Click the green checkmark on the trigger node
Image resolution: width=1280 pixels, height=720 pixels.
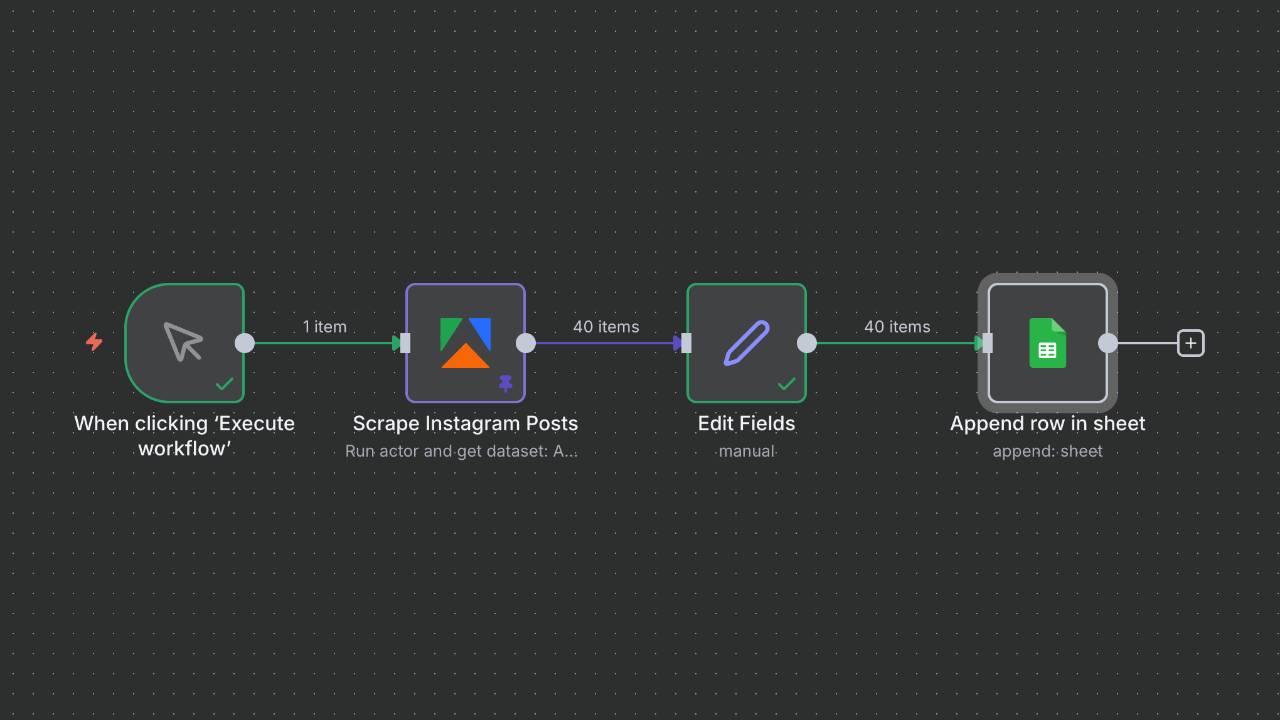pyautogui.click(x=225, y=384)
